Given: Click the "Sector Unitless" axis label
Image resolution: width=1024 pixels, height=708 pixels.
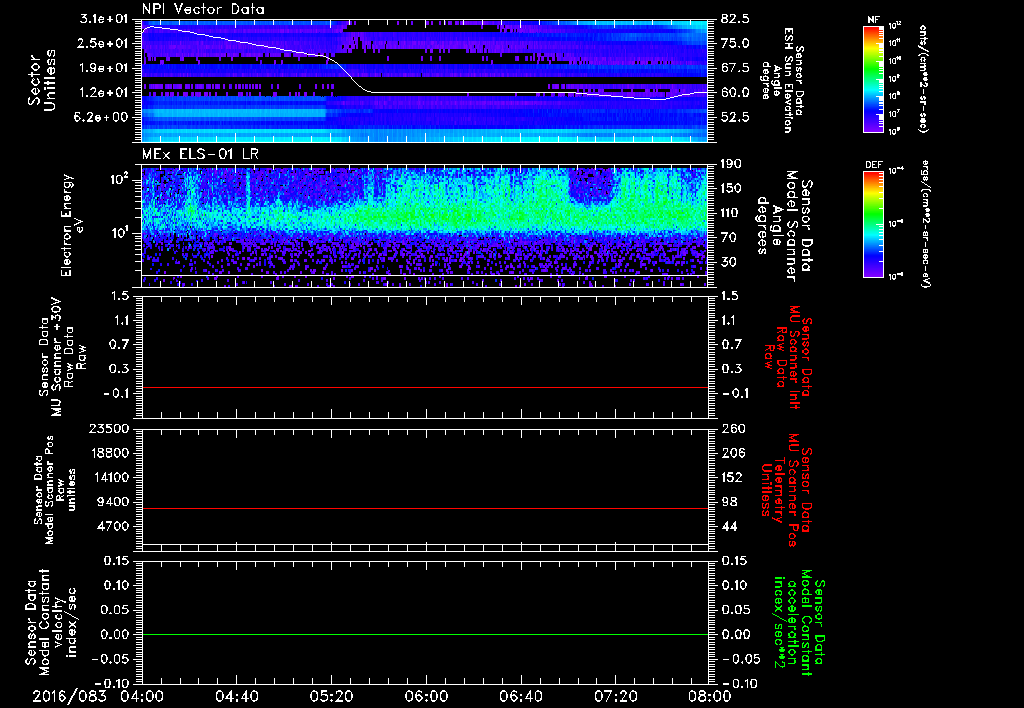Looking at the screenshot, I should 42,80.
